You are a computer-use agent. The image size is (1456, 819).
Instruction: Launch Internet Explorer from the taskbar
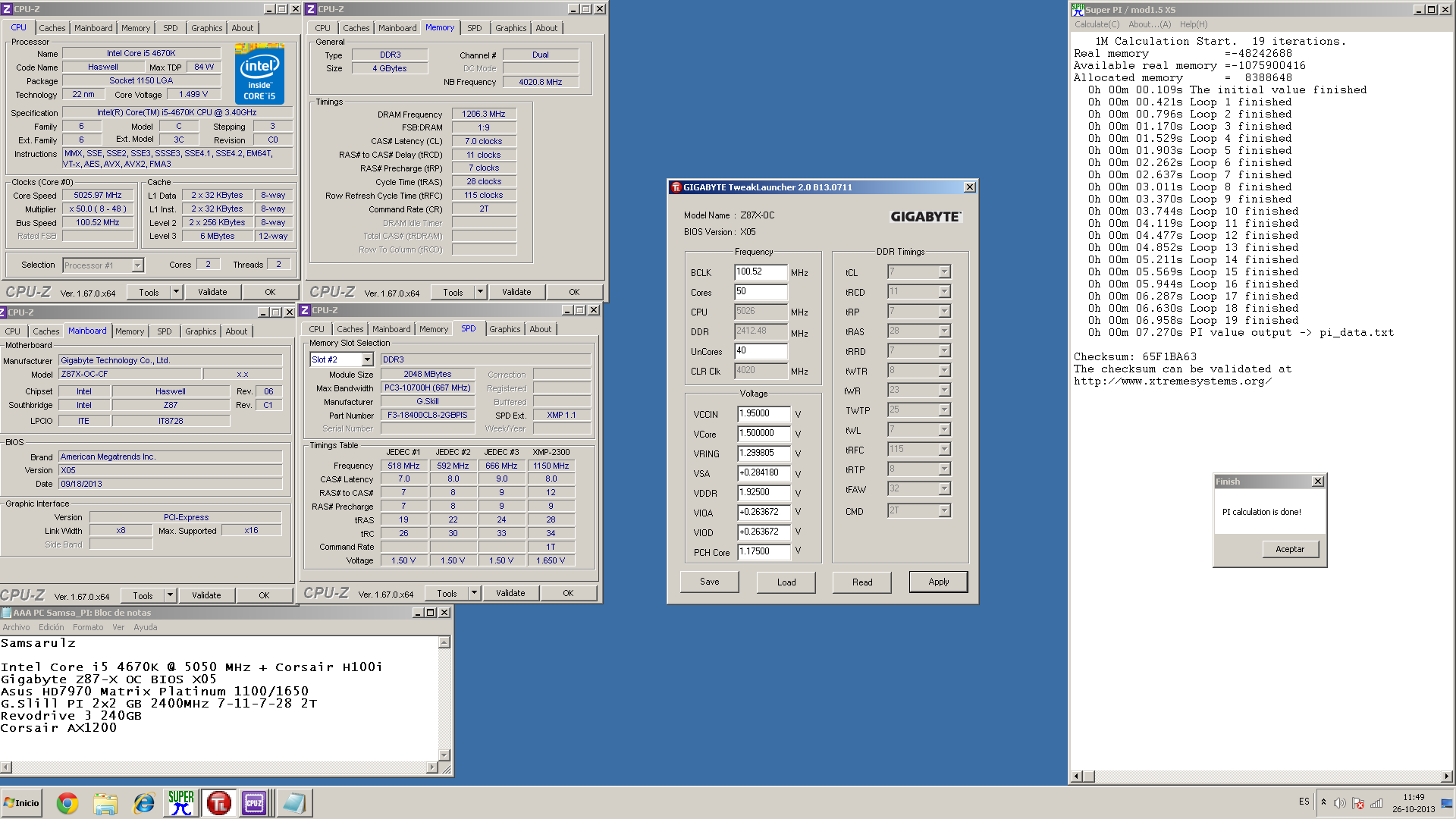tap(143, 803)
